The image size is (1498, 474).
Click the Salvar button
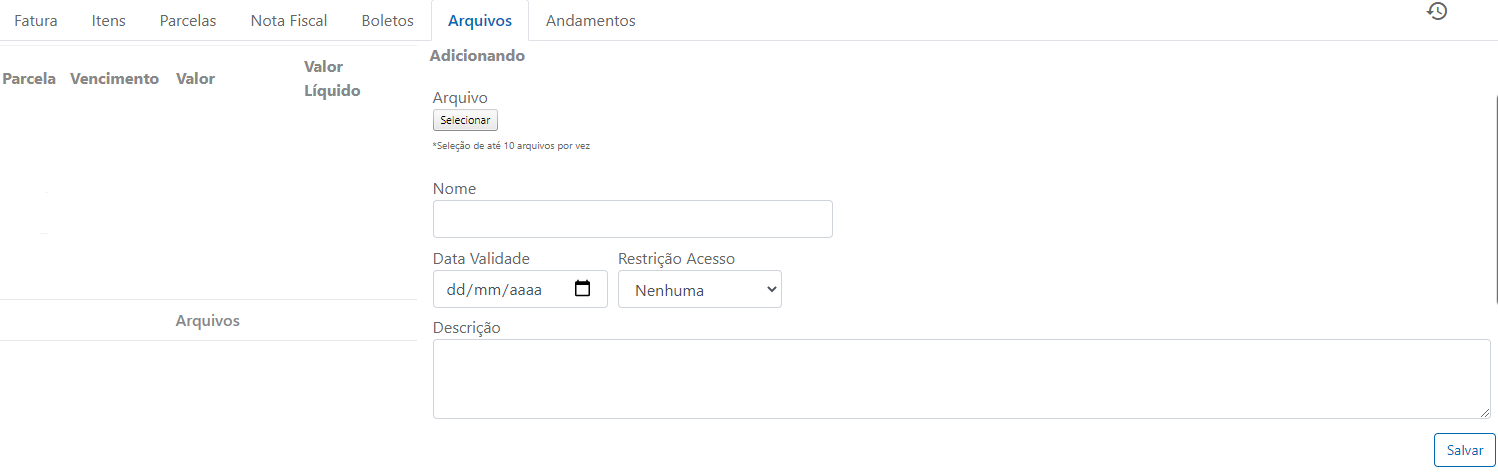tap(1465, 450)
